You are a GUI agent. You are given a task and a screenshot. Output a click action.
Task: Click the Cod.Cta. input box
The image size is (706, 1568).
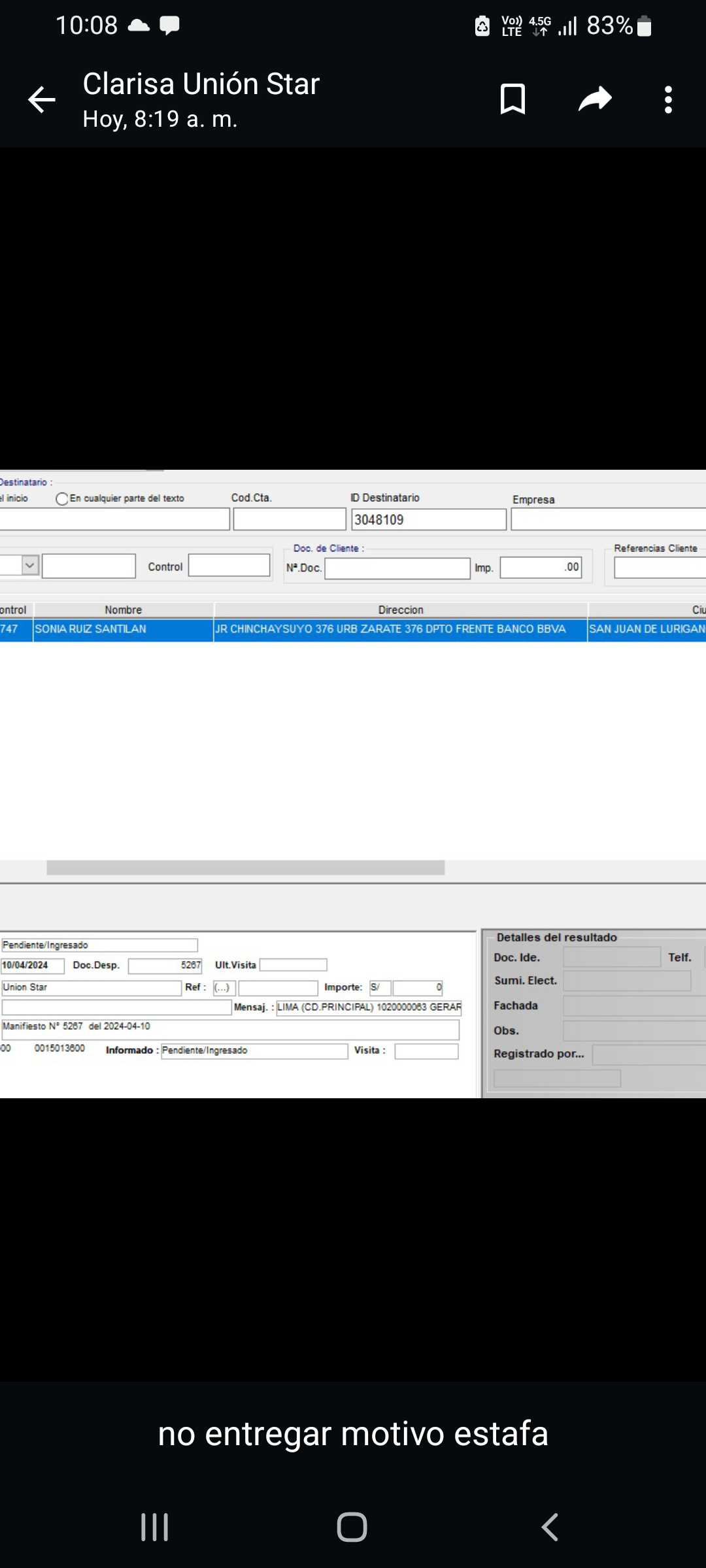click(x=289, y=520)
